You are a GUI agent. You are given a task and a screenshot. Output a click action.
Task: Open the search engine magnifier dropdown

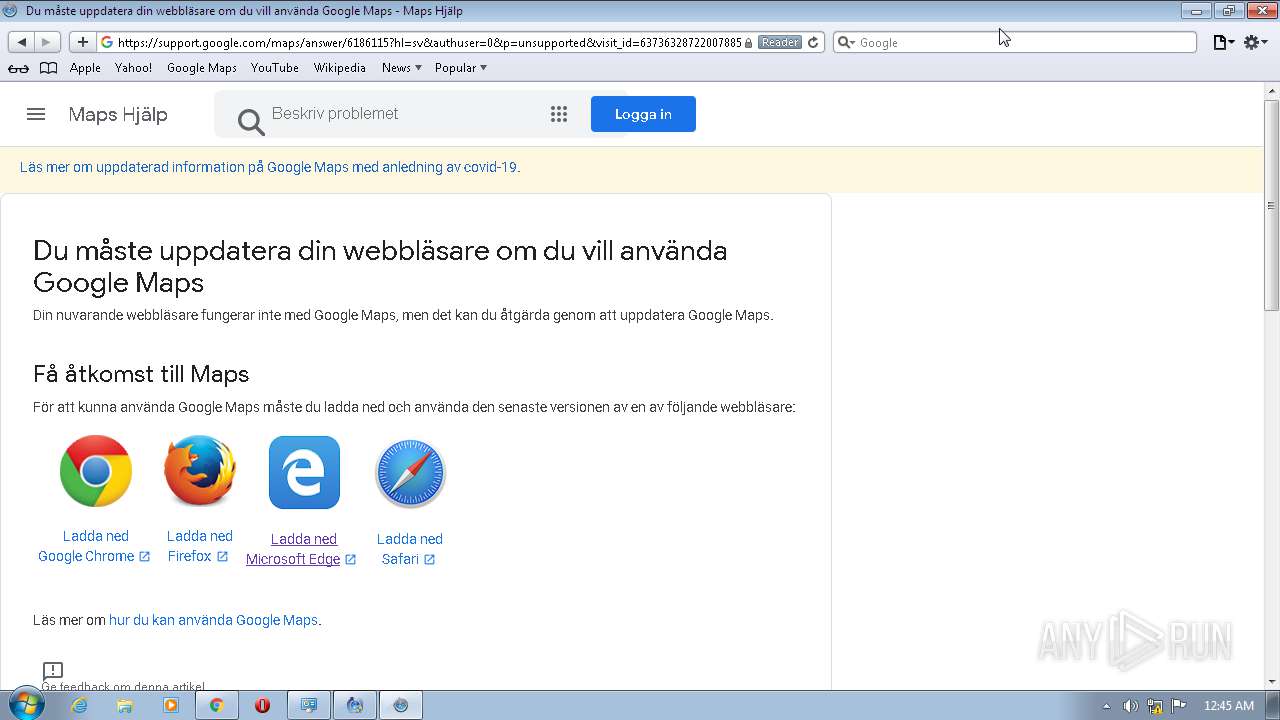point(846,42)
